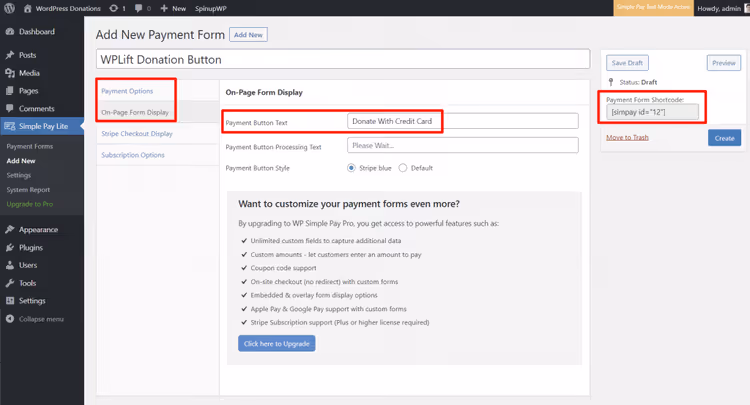Viewport: 750px width, 405px height.
Task: Click the Move to Trash link
Action: pos(627,137)
